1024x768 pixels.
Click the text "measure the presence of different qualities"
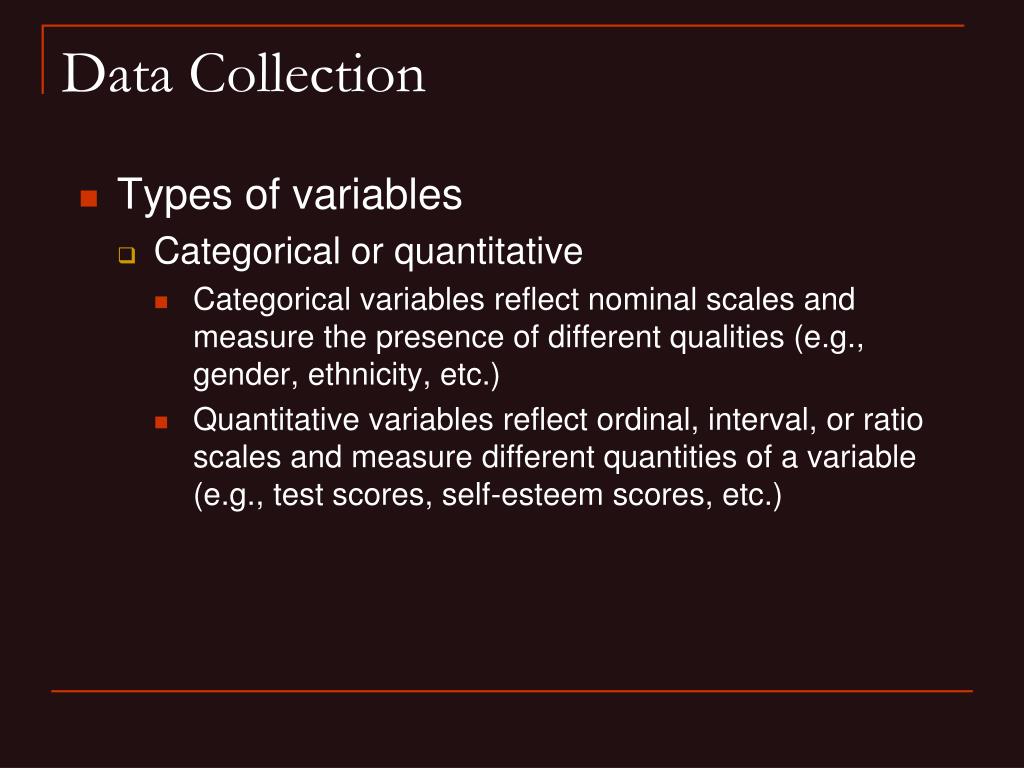pyautogui.click(x=488, y=338)
